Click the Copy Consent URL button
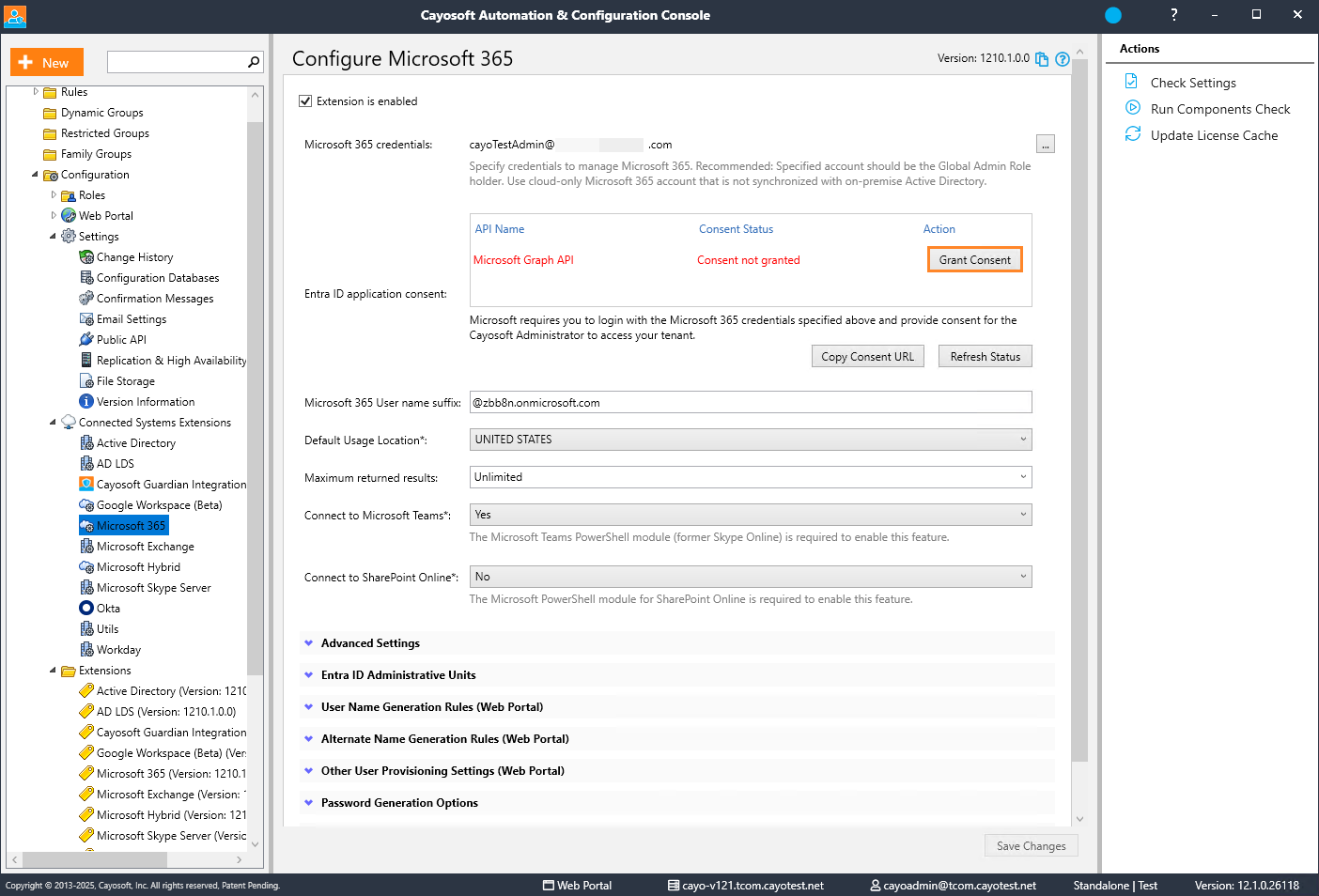 [x=867, y=356]
